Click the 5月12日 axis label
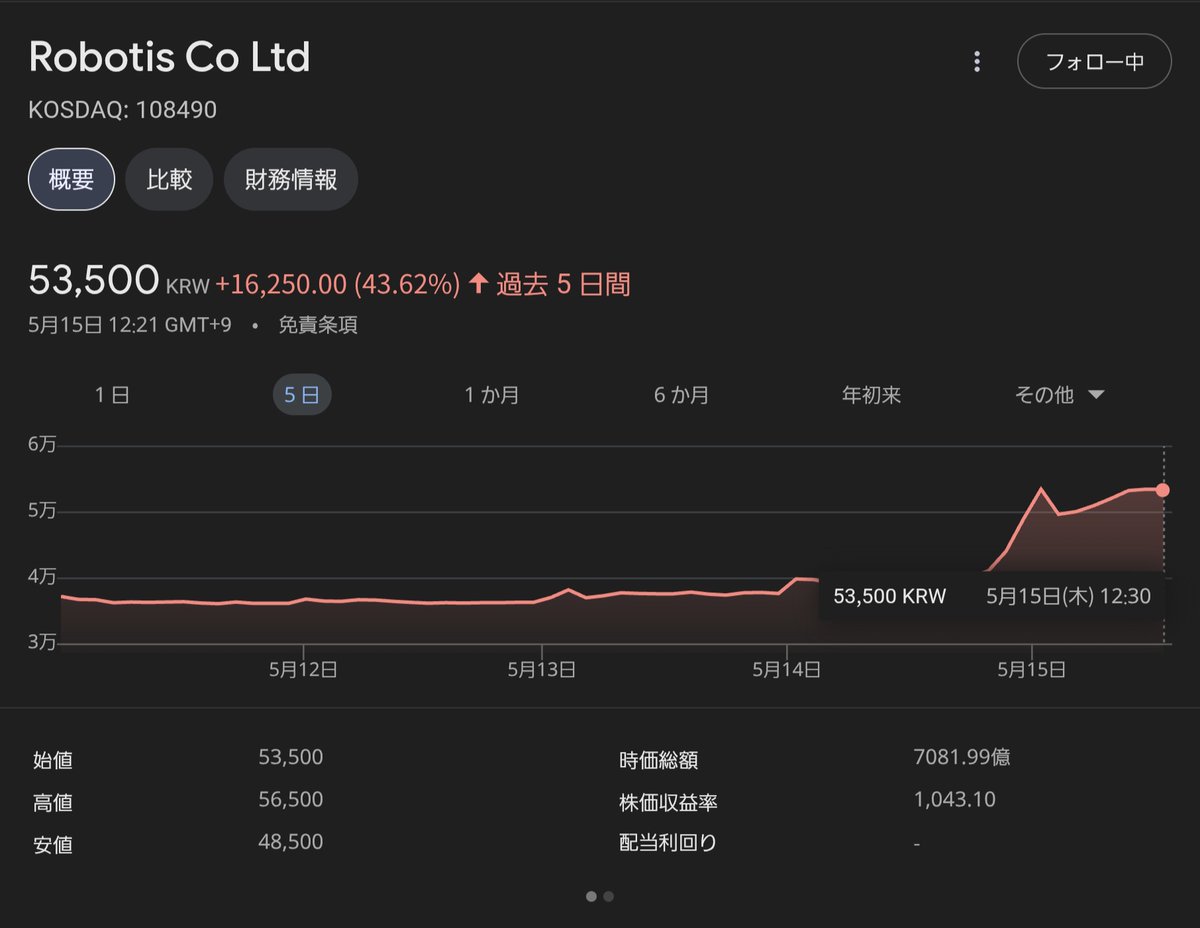Image resolution: width=1200 pixels, height=928 pixels. (x=303, y=670)
